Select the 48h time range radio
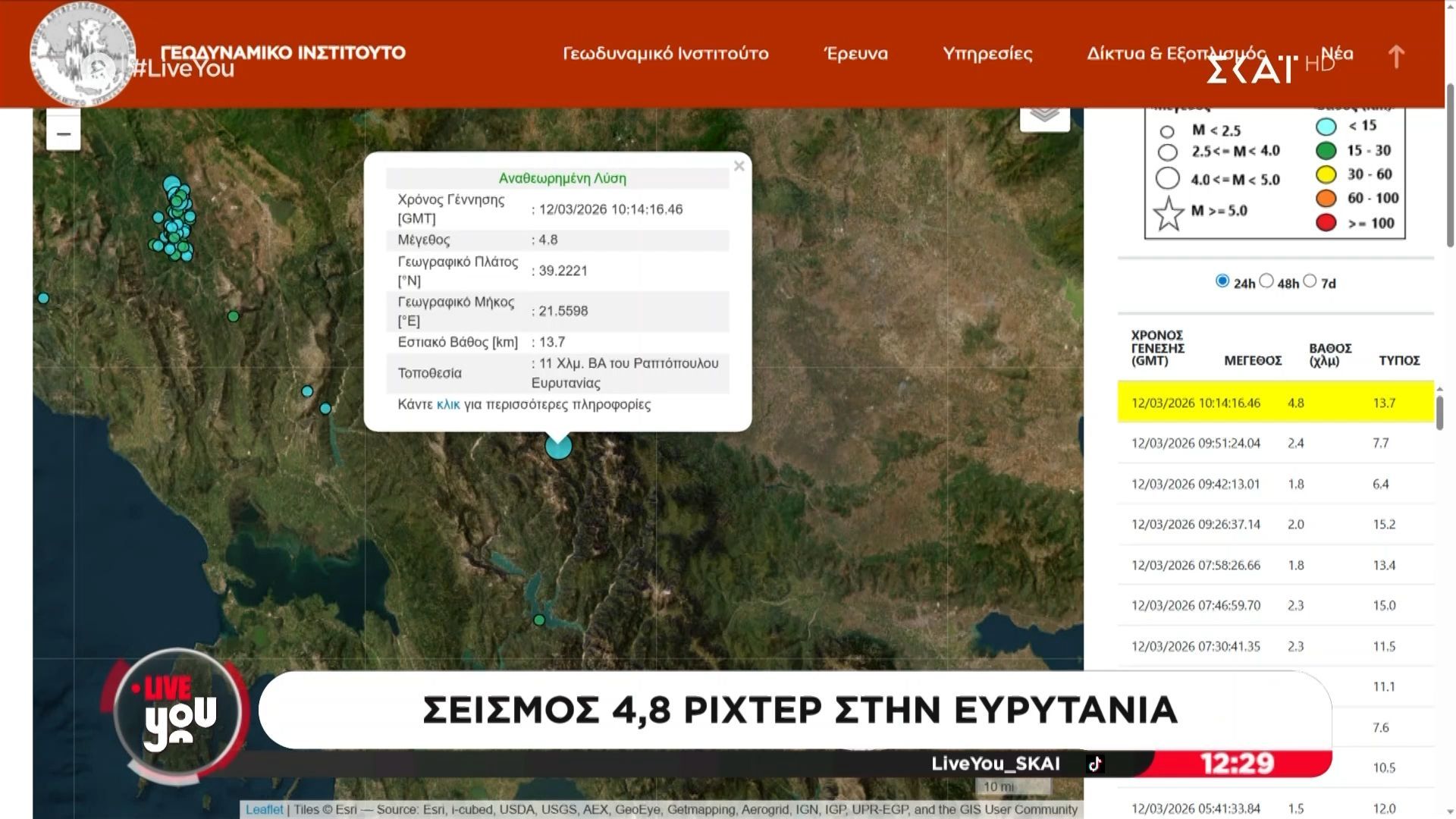The image size is (1456, 819). [x=1266, y=281]
